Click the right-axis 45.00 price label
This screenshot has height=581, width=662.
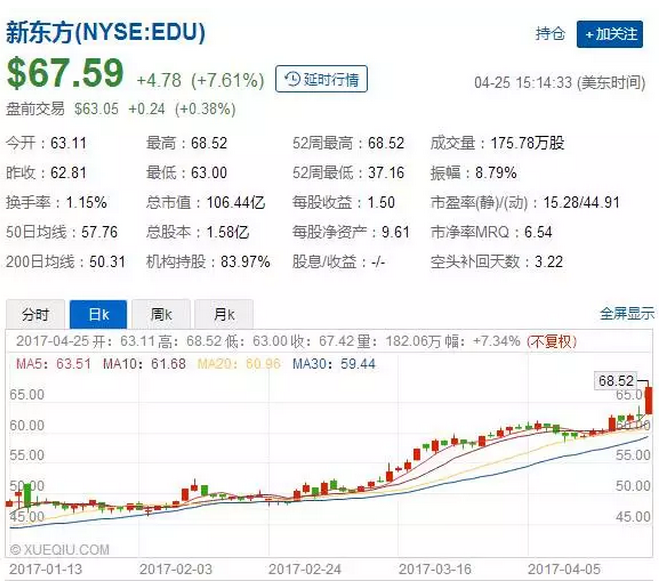coord(633,516)
